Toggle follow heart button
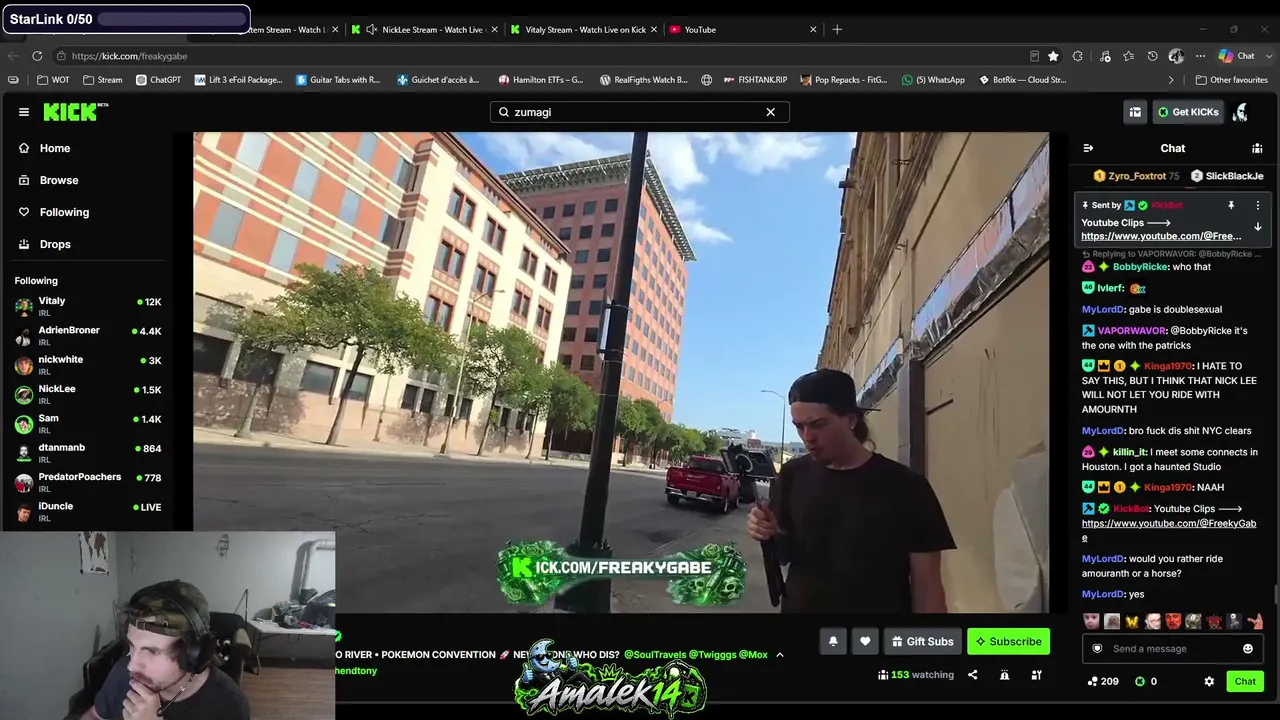Image resolution: width=1280 pixels, height=720 pixels. click(x=865, y=641)
